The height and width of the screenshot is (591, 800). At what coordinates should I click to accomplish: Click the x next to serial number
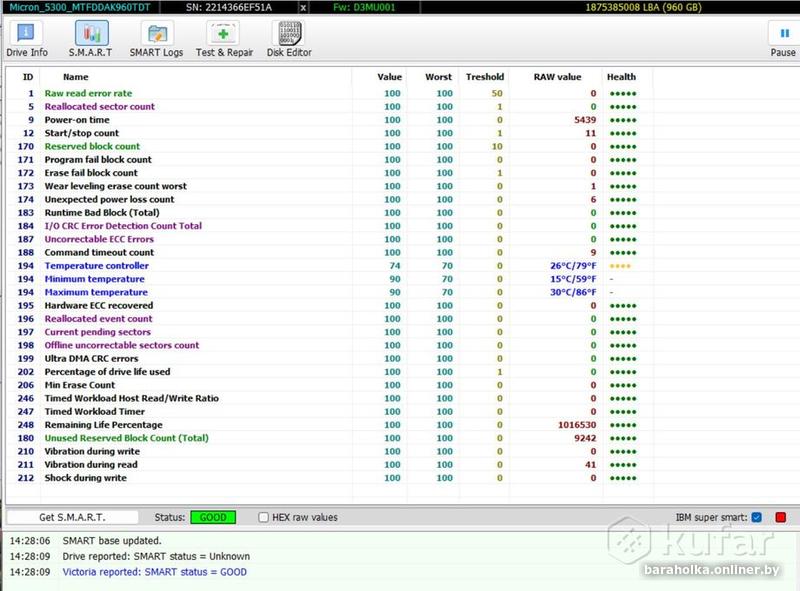click(304, 7)
